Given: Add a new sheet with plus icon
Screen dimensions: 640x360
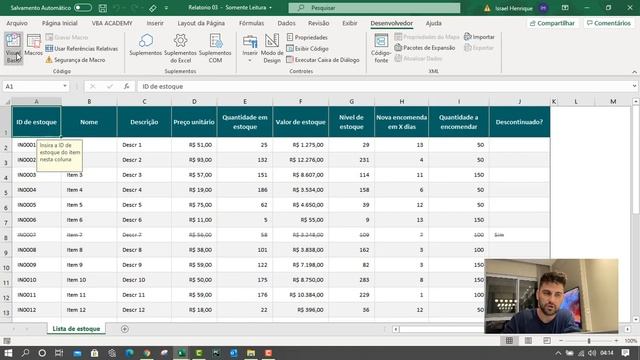Looking at the screenshot, I should click(x=124, y=329).
